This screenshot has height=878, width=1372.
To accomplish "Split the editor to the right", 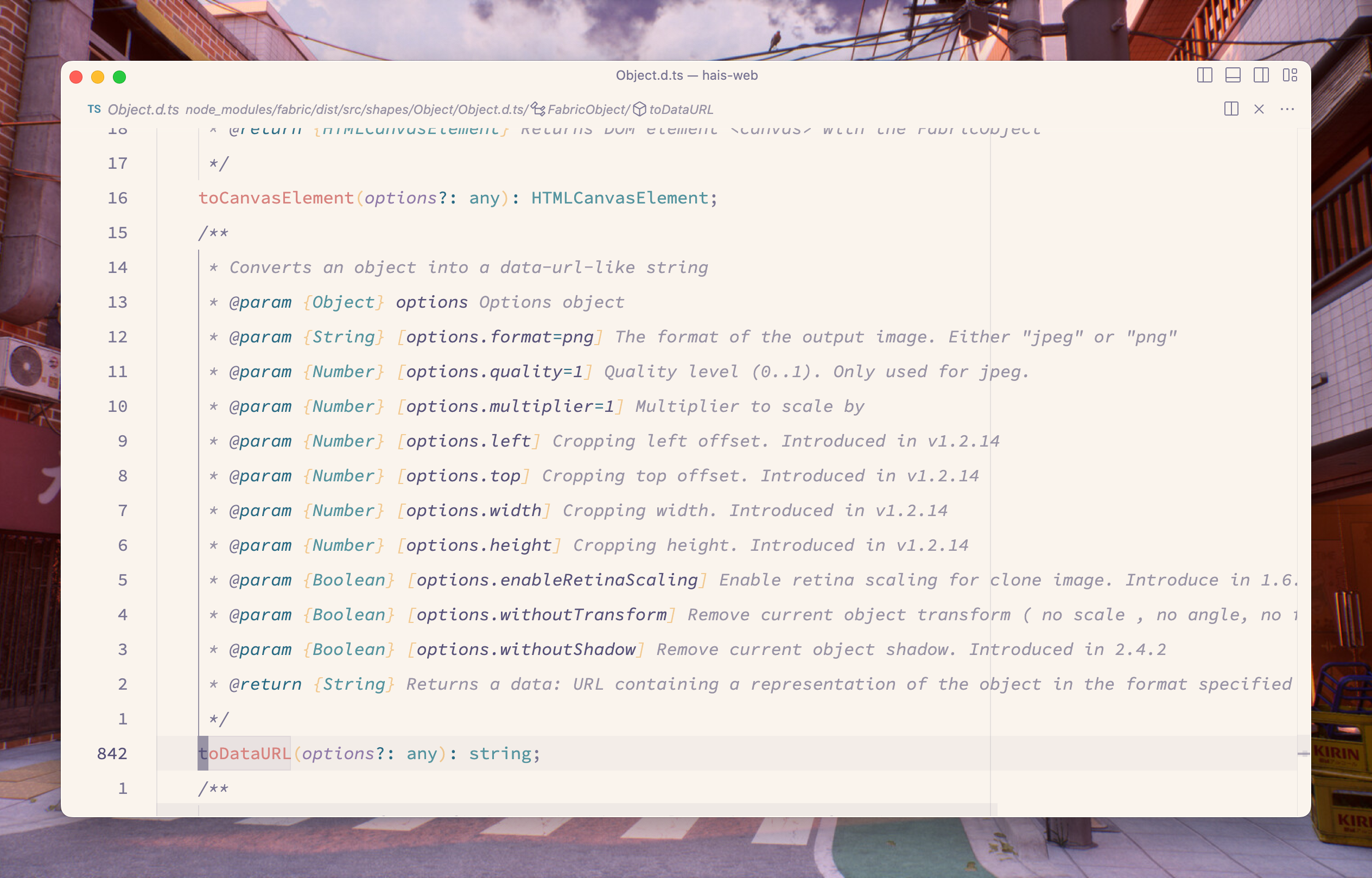I will click(x=1231, y=109).
